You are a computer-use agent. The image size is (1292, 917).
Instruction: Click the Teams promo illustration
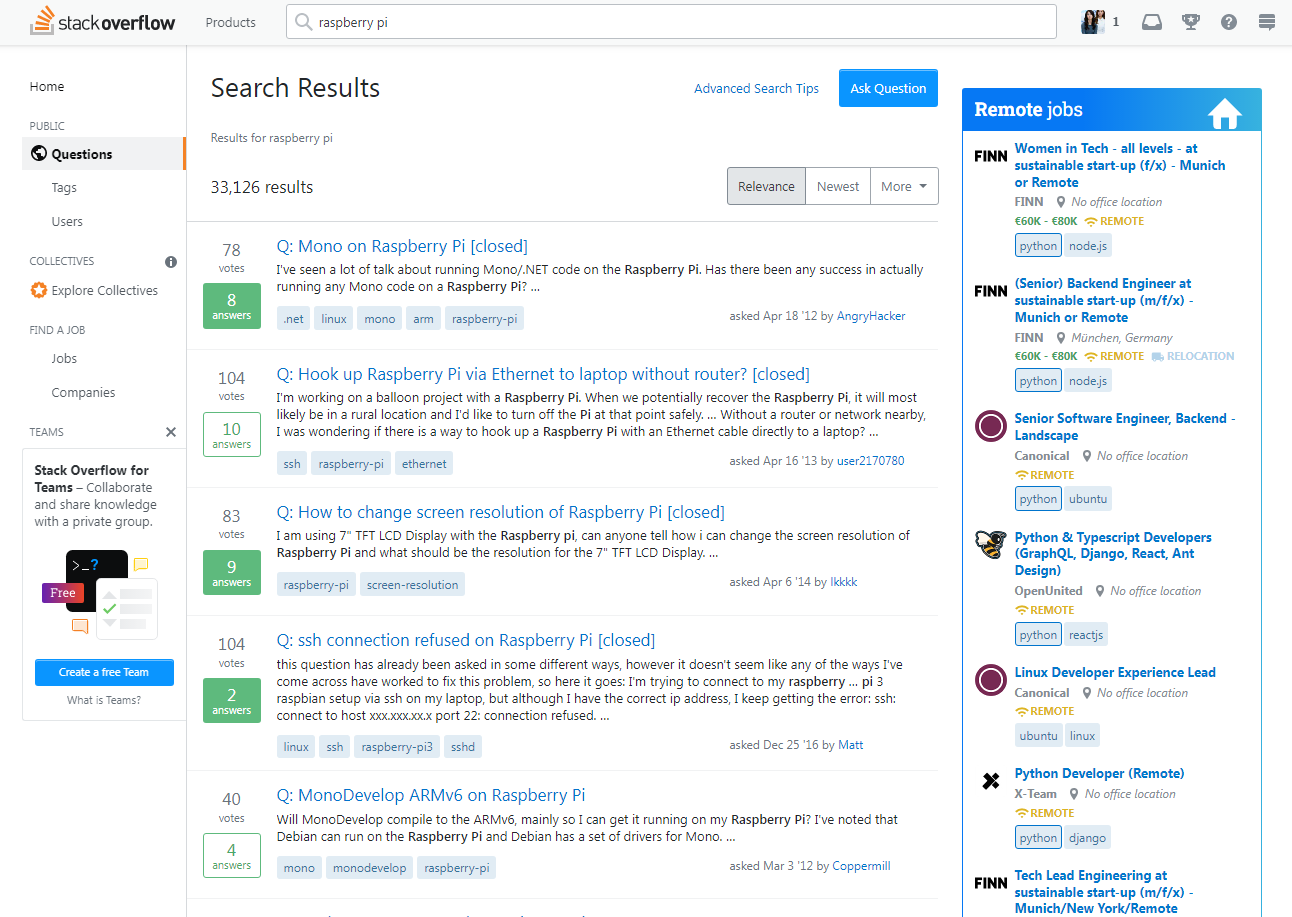(100, 593)
